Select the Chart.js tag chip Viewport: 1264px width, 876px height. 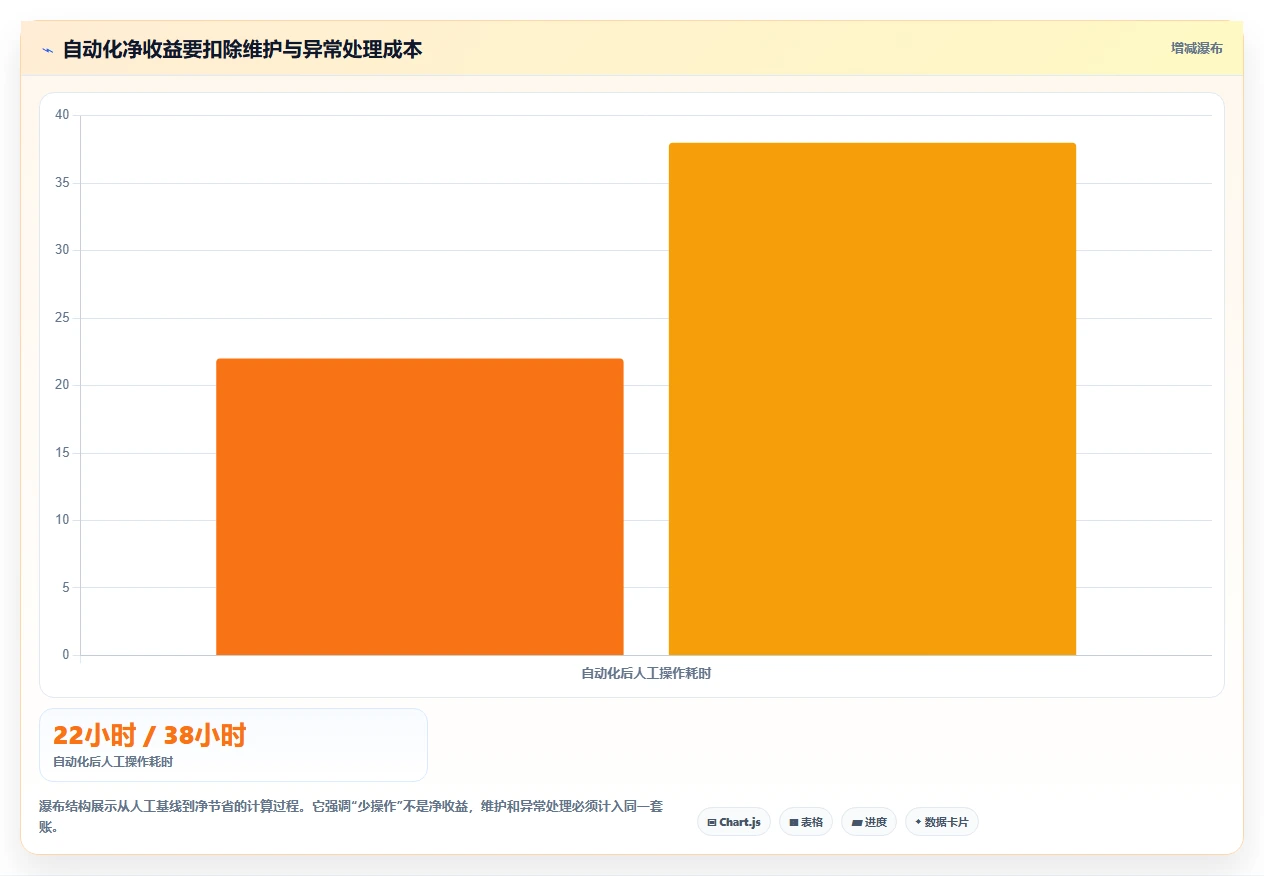click(734, 822)
